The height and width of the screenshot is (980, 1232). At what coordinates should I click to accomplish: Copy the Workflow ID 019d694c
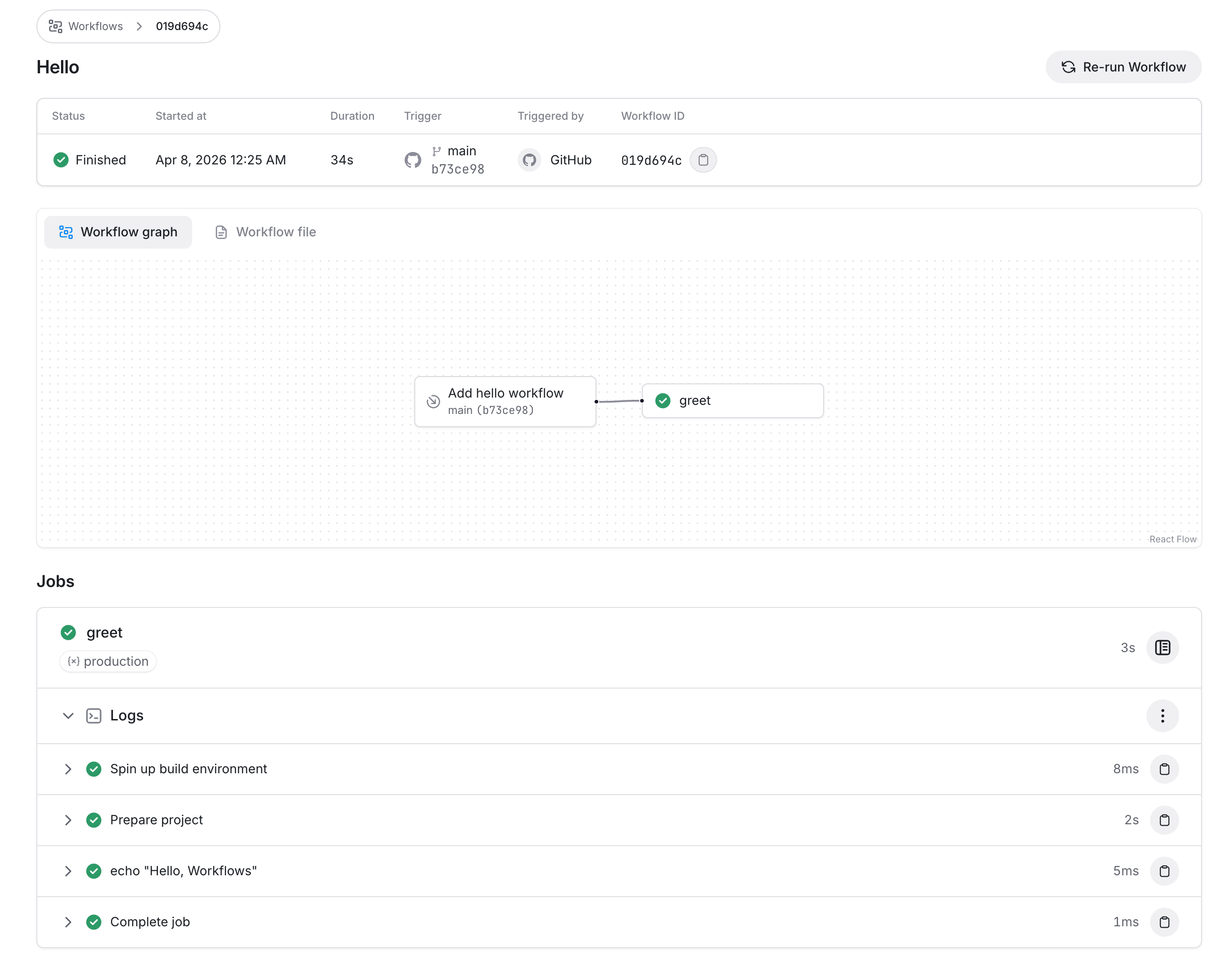click(703, 160)
